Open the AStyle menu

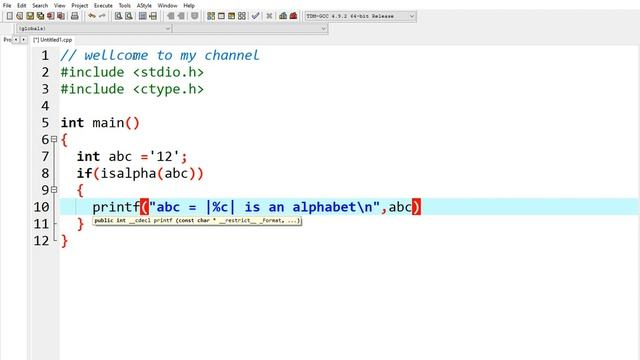[144, 5]
